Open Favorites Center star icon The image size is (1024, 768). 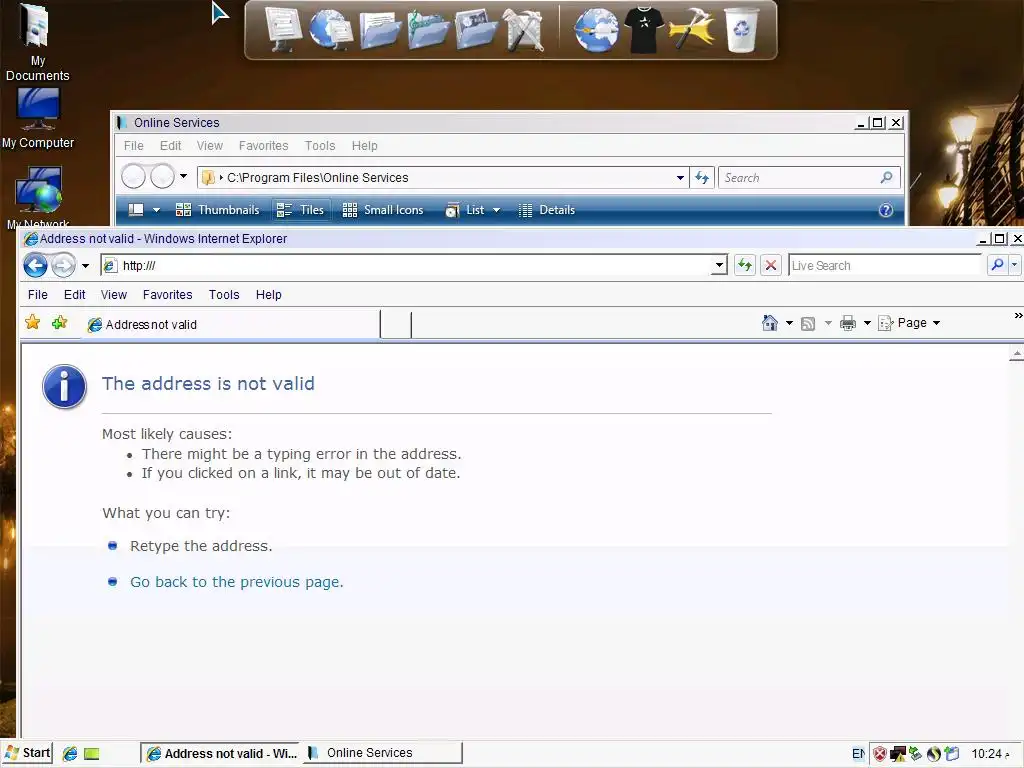(32, 323)
